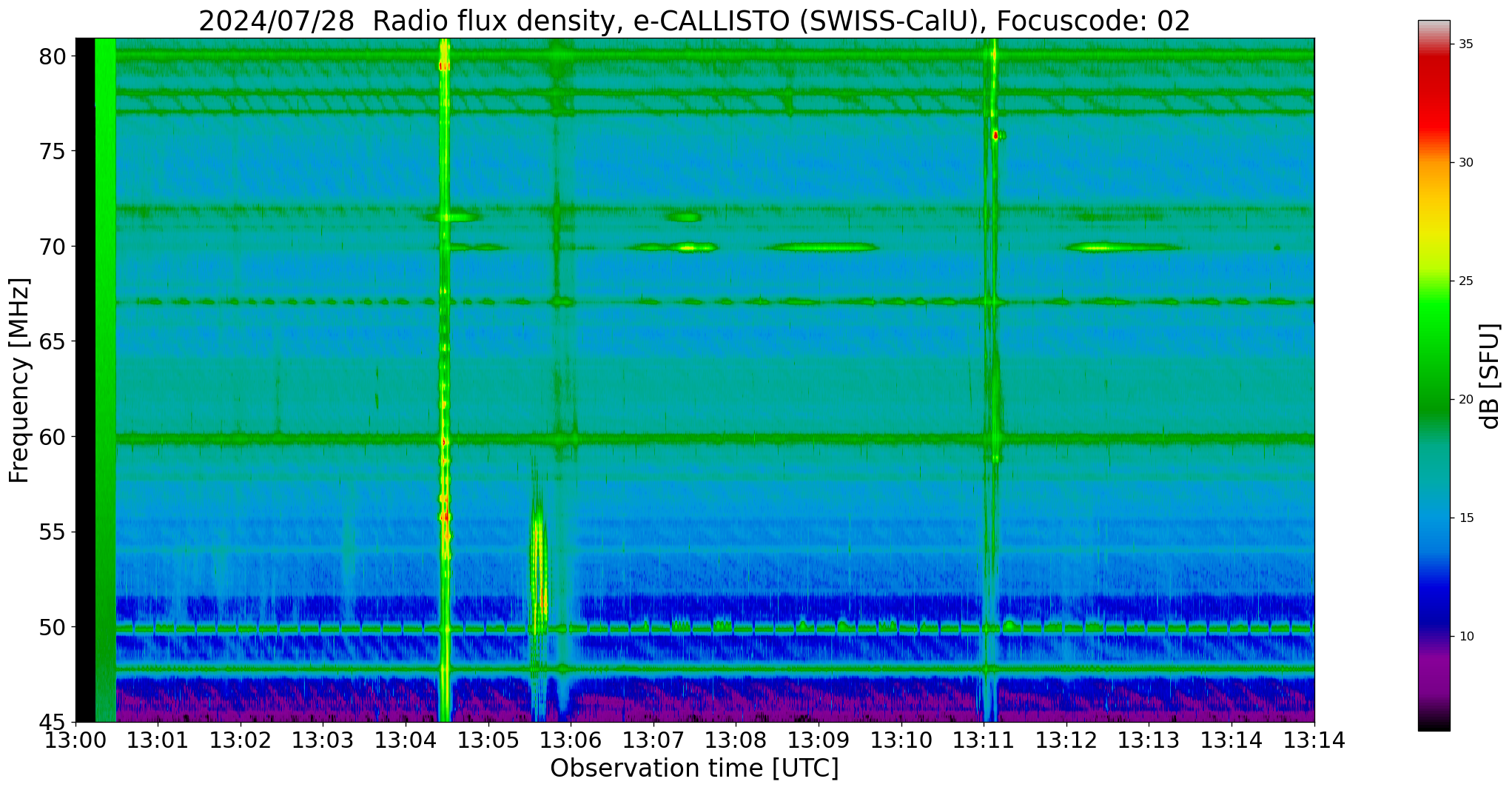Click the 'Frequency [MHz]' y-axis label

coord(19,381)
